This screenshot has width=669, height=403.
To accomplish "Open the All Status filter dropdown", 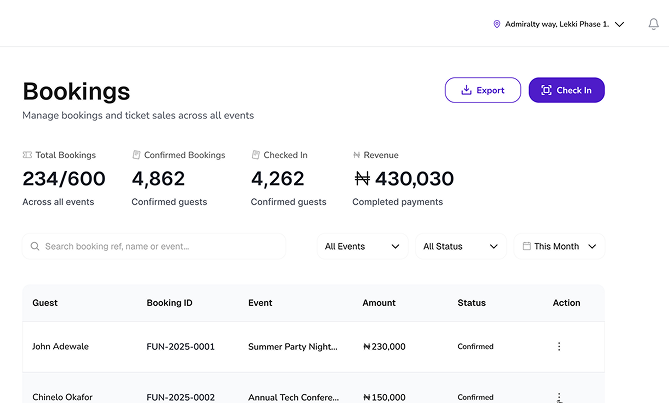I will pyautogui.click(x=459, y=246).
